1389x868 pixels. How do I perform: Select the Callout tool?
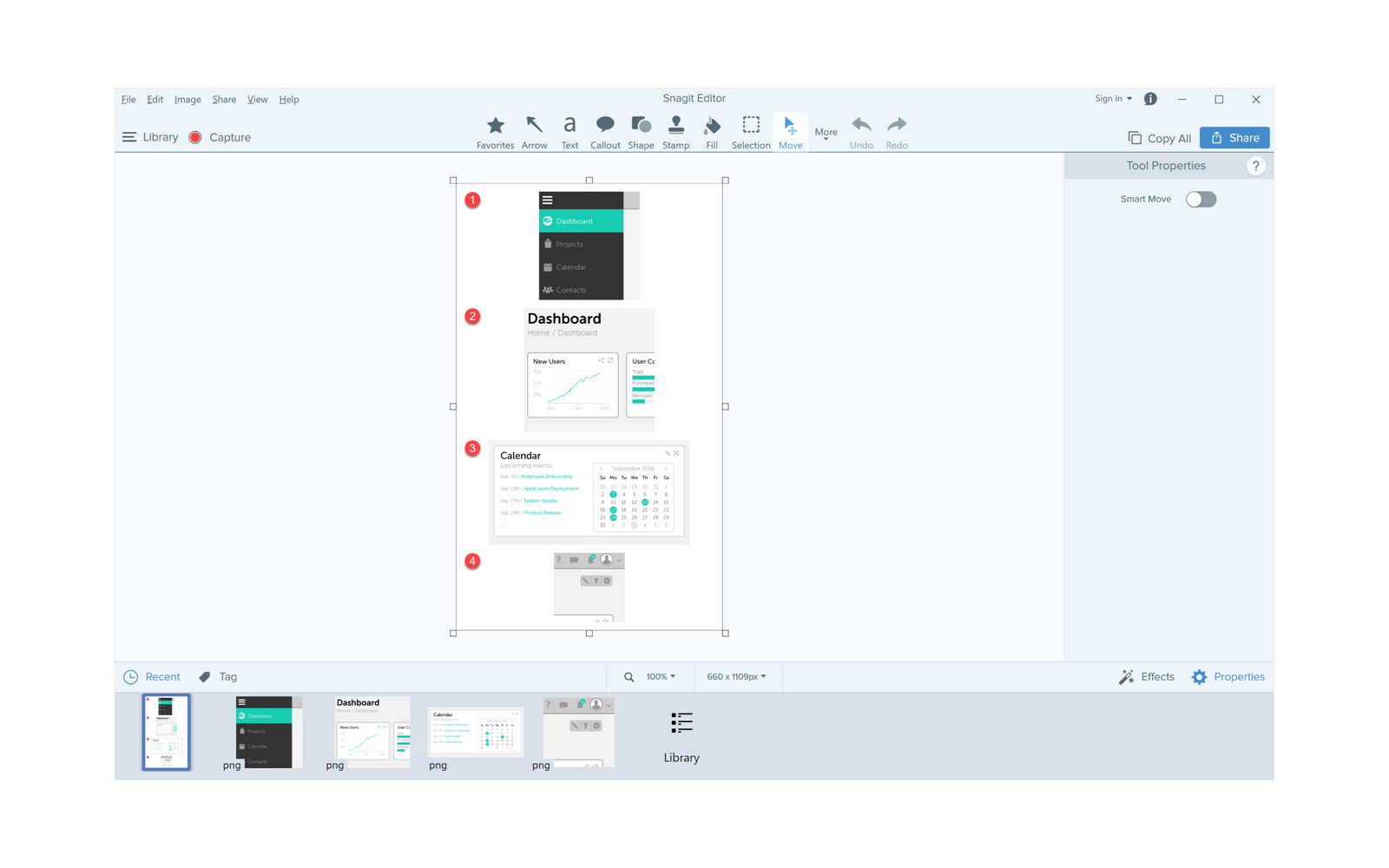point(605,132)
